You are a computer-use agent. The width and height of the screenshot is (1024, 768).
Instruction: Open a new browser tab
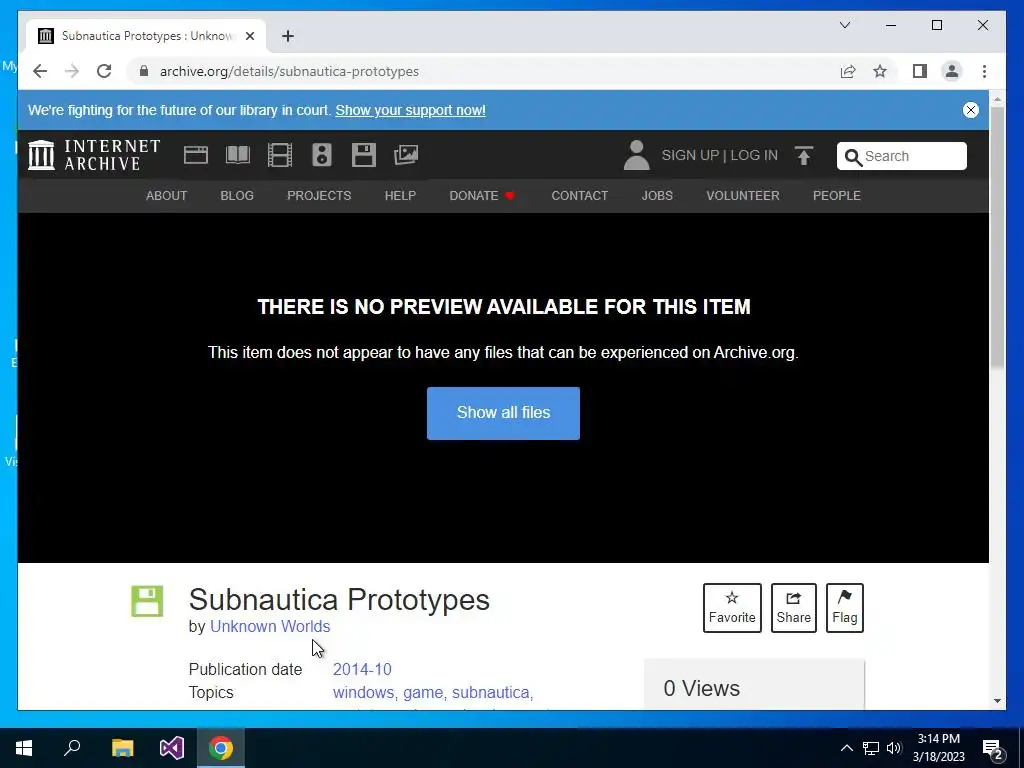[x=288, y=36]
